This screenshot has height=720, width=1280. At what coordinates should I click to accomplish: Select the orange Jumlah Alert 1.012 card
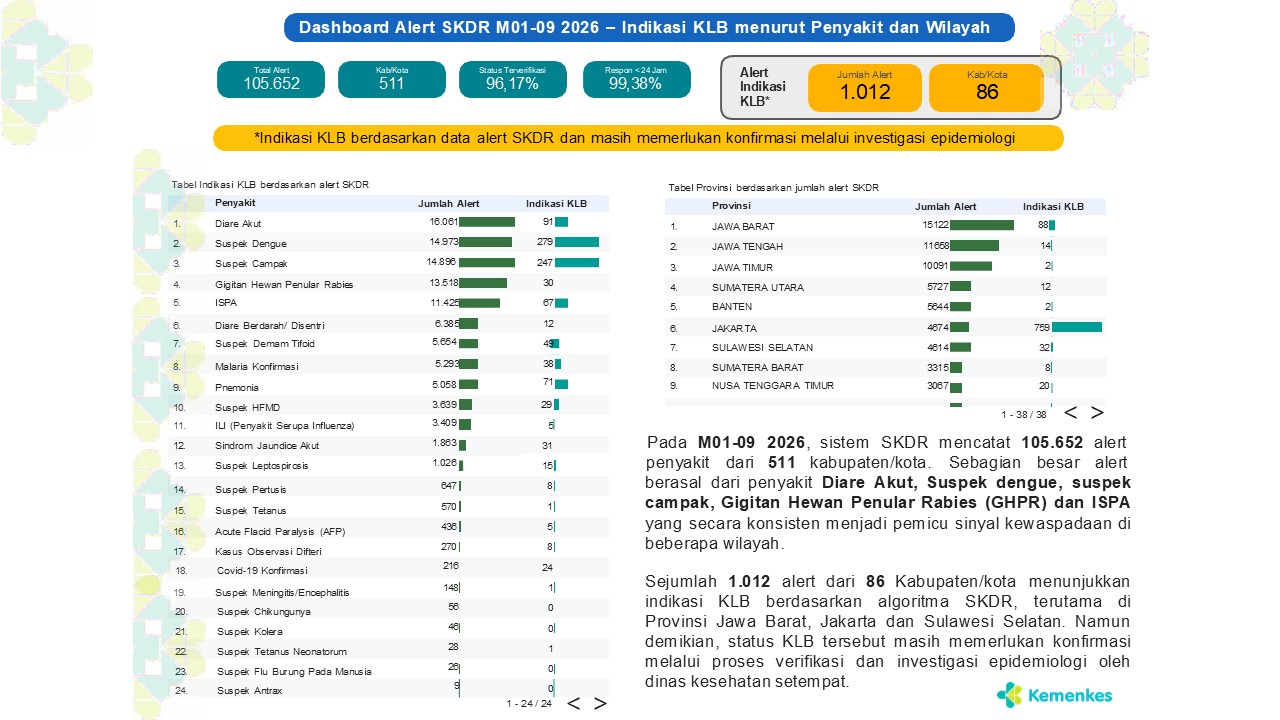coord(864,88)
